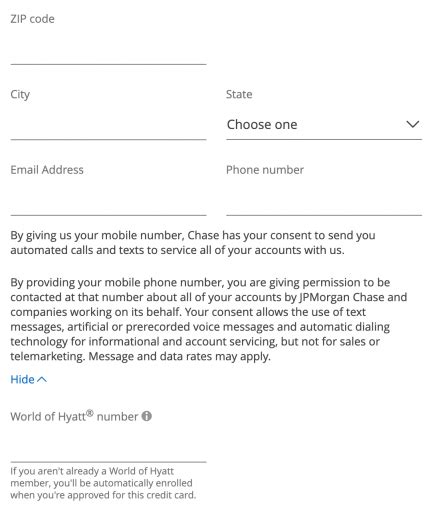This screenshot has width=444, height=520.
Task: Click the Hyatt automatic enrollment helper text
Action: 103,483
